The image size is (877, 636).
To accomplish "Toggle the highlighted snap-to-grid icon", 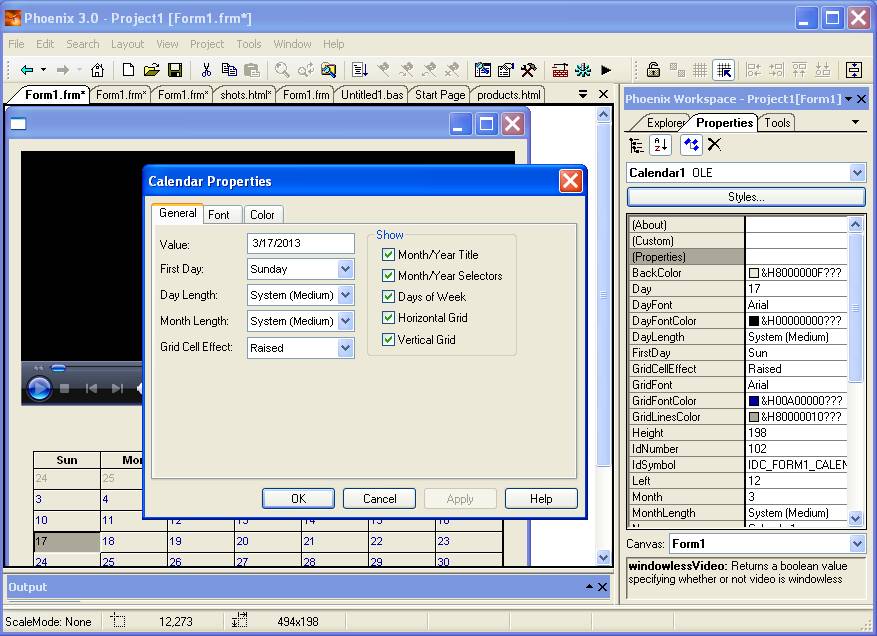I will (724, 70).
